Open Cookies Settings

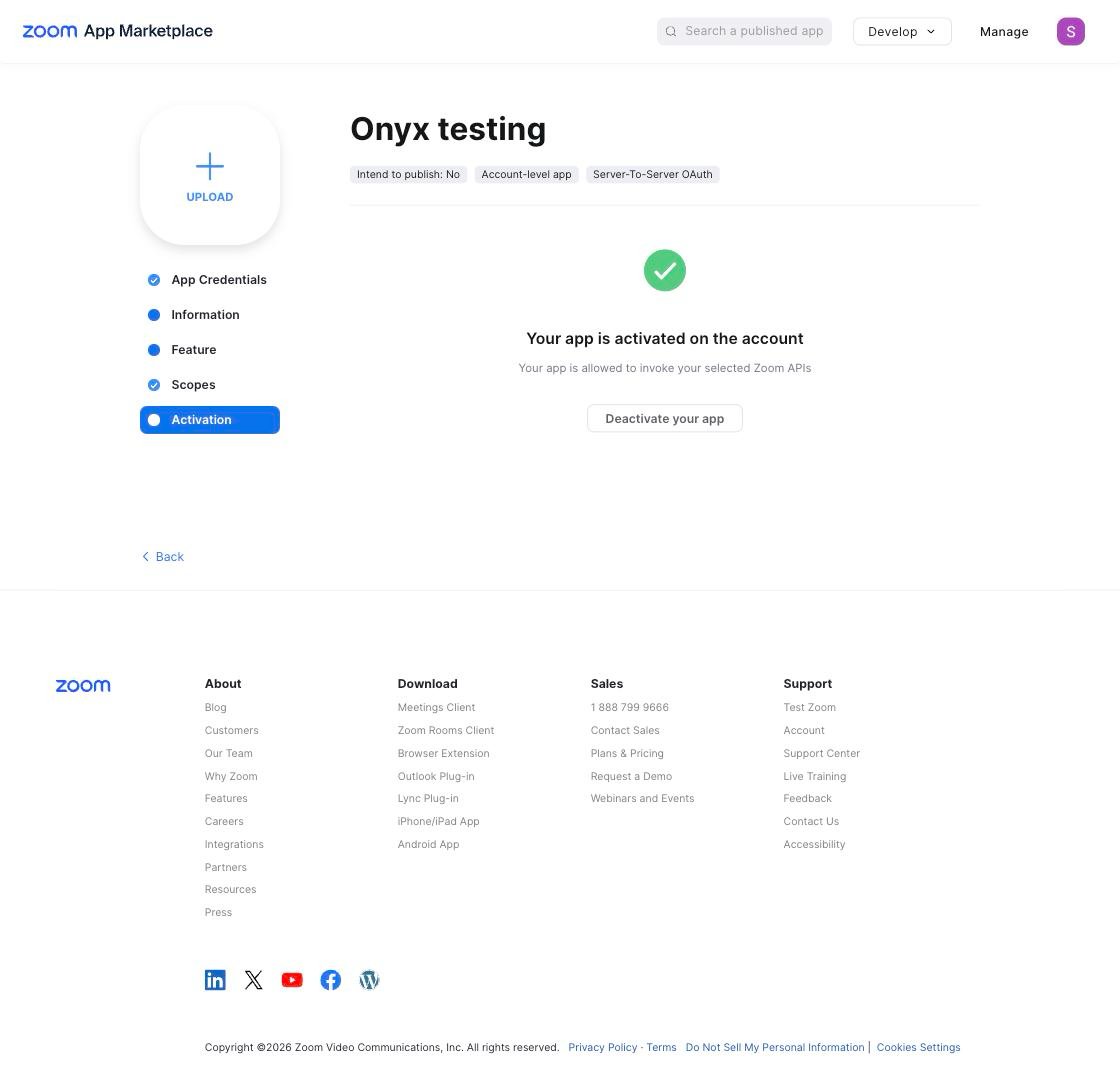pos(918,1047)
